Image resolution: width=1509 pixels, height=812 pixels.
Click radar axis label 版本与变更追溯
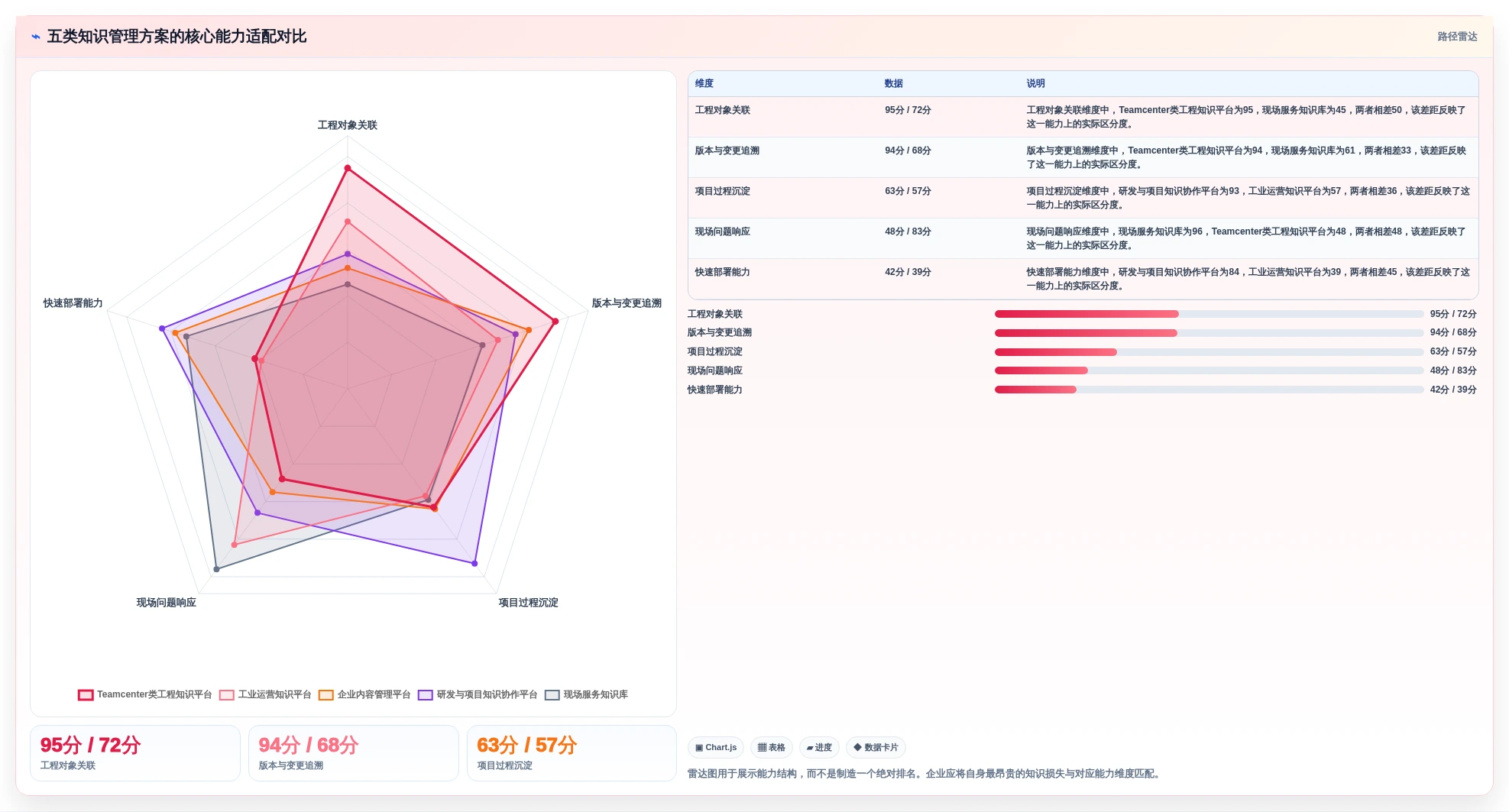[627, 303]
